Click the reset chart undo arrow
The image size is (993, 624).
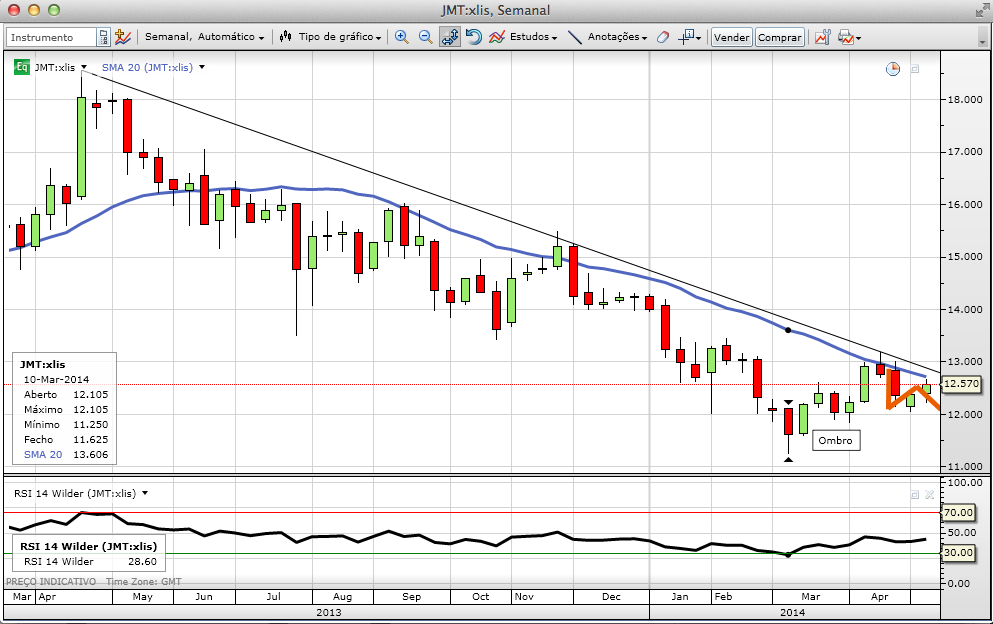click(474, 37)
